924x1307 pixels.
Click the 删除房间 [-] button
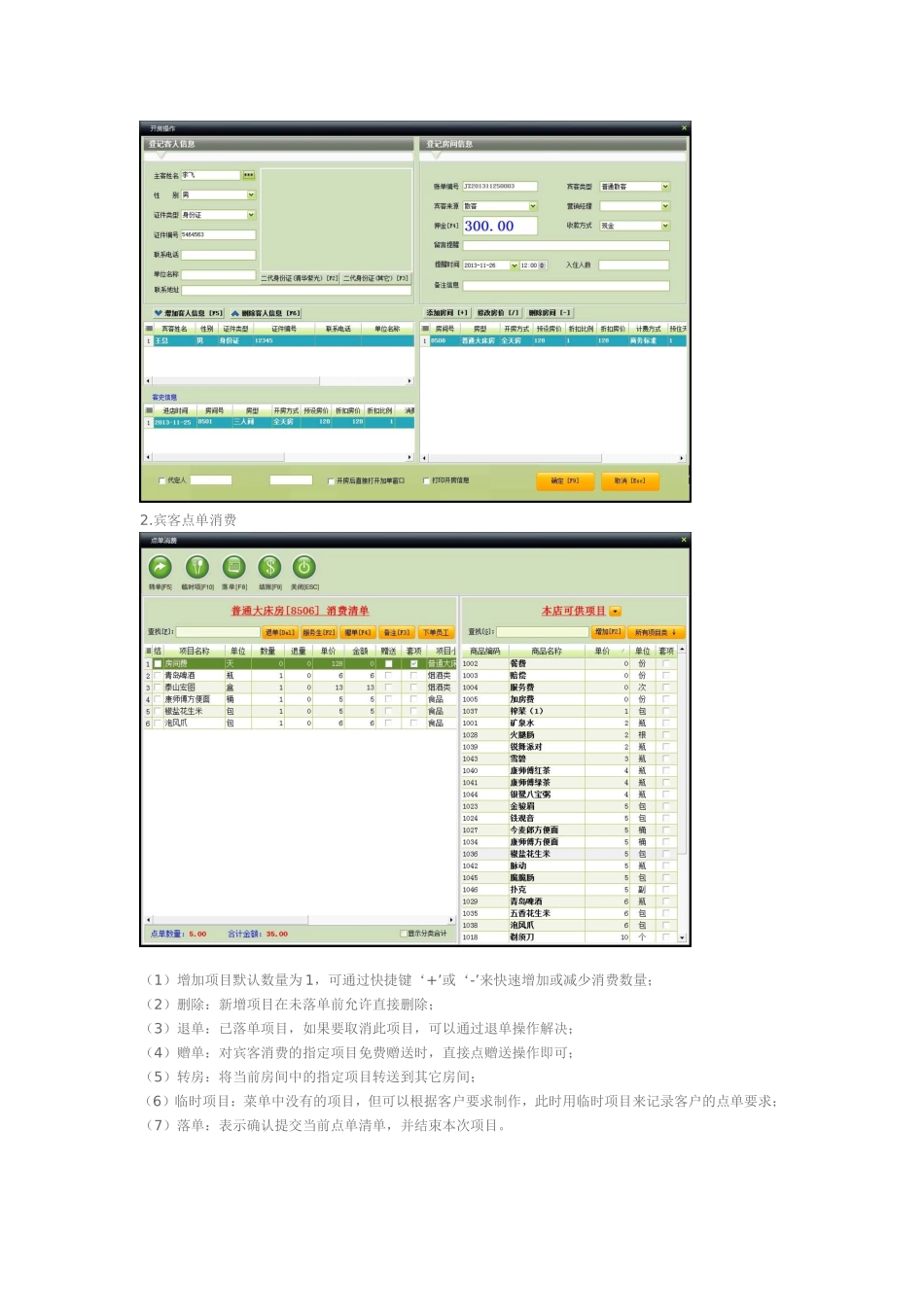click(x=550, y=313)
